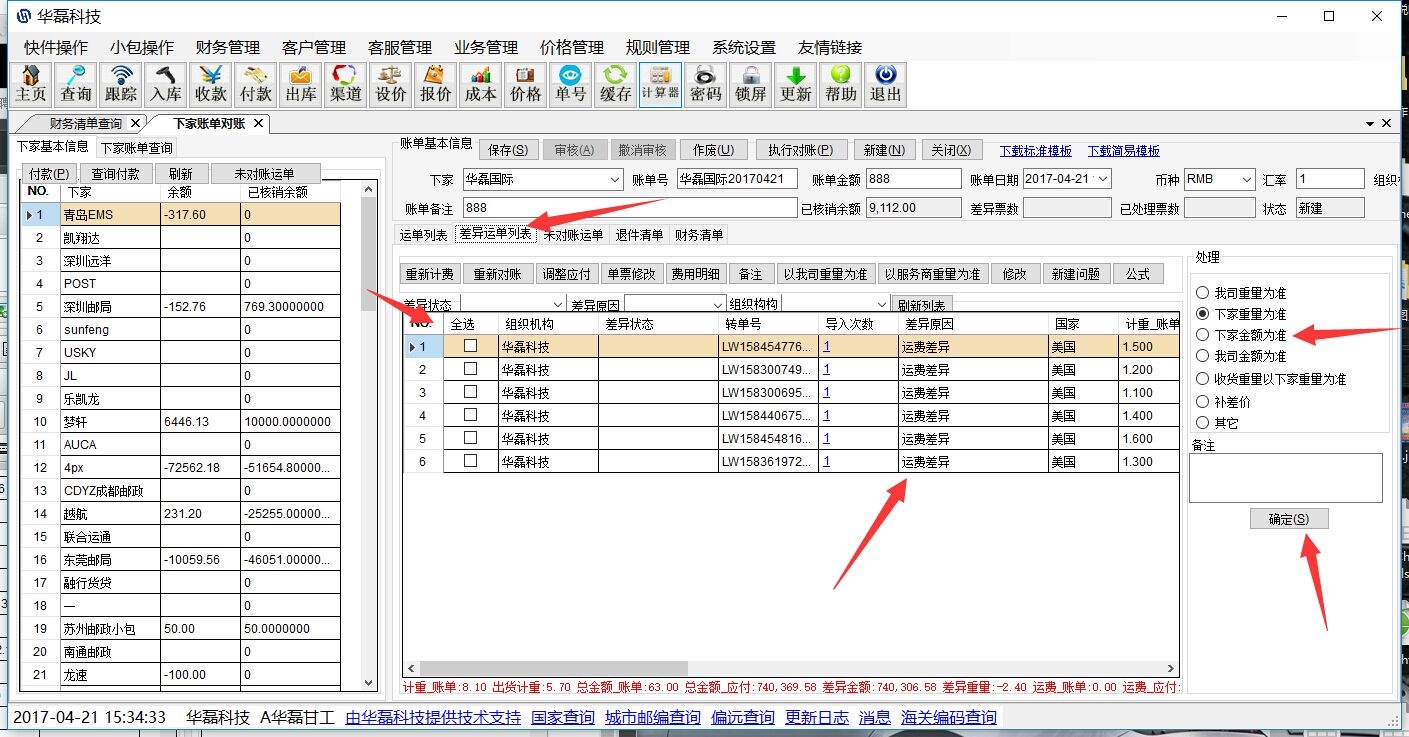Expand the 下家 combo box dropdown

(x=614, y=180)
